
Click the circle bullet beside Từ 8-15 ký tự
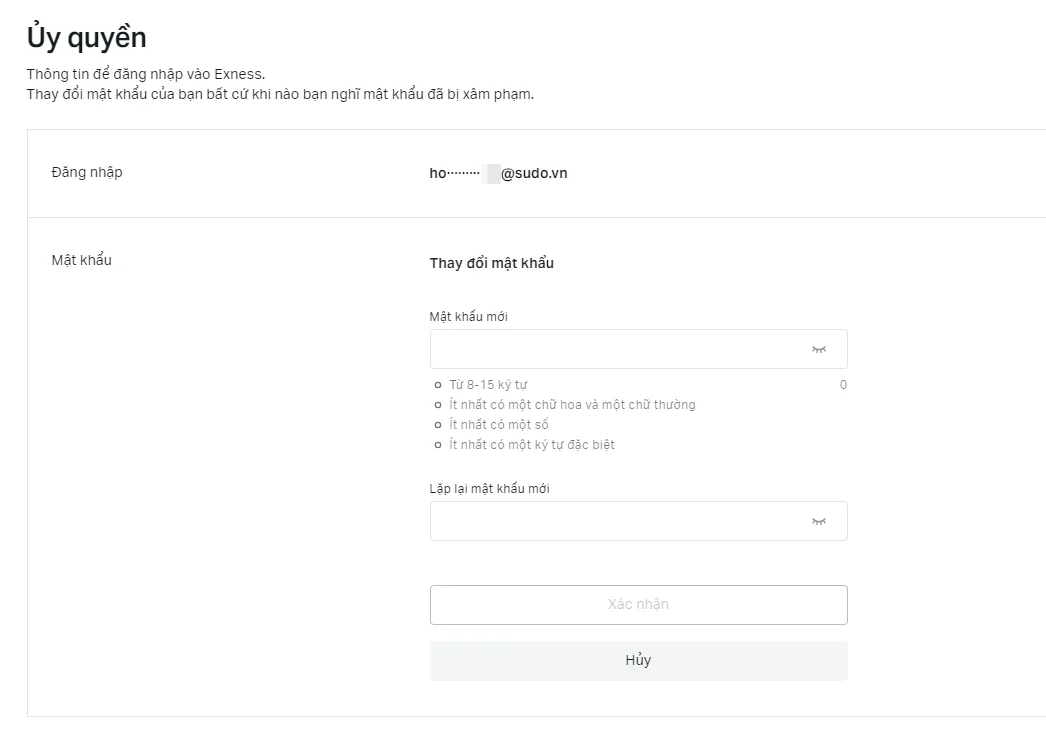(x=438, y=385)
